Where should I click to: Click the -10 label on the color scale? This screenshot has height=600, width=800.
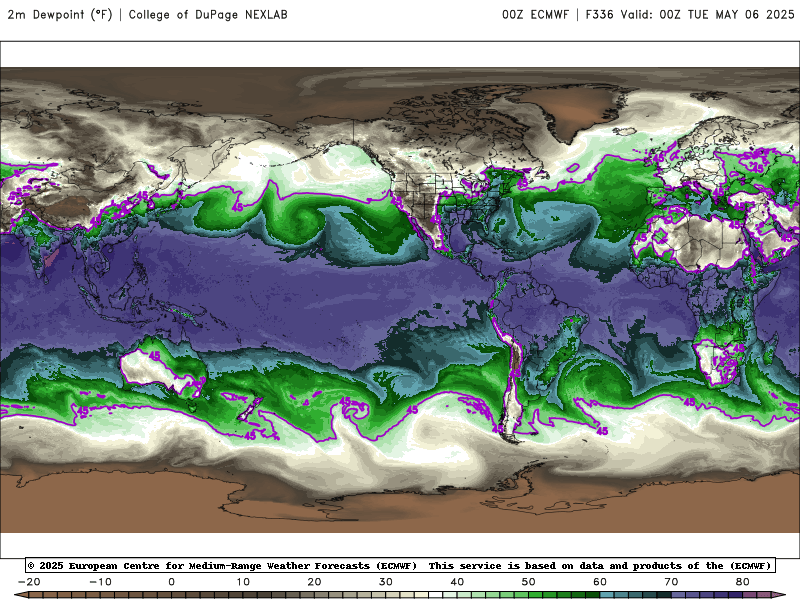(101, 582)
